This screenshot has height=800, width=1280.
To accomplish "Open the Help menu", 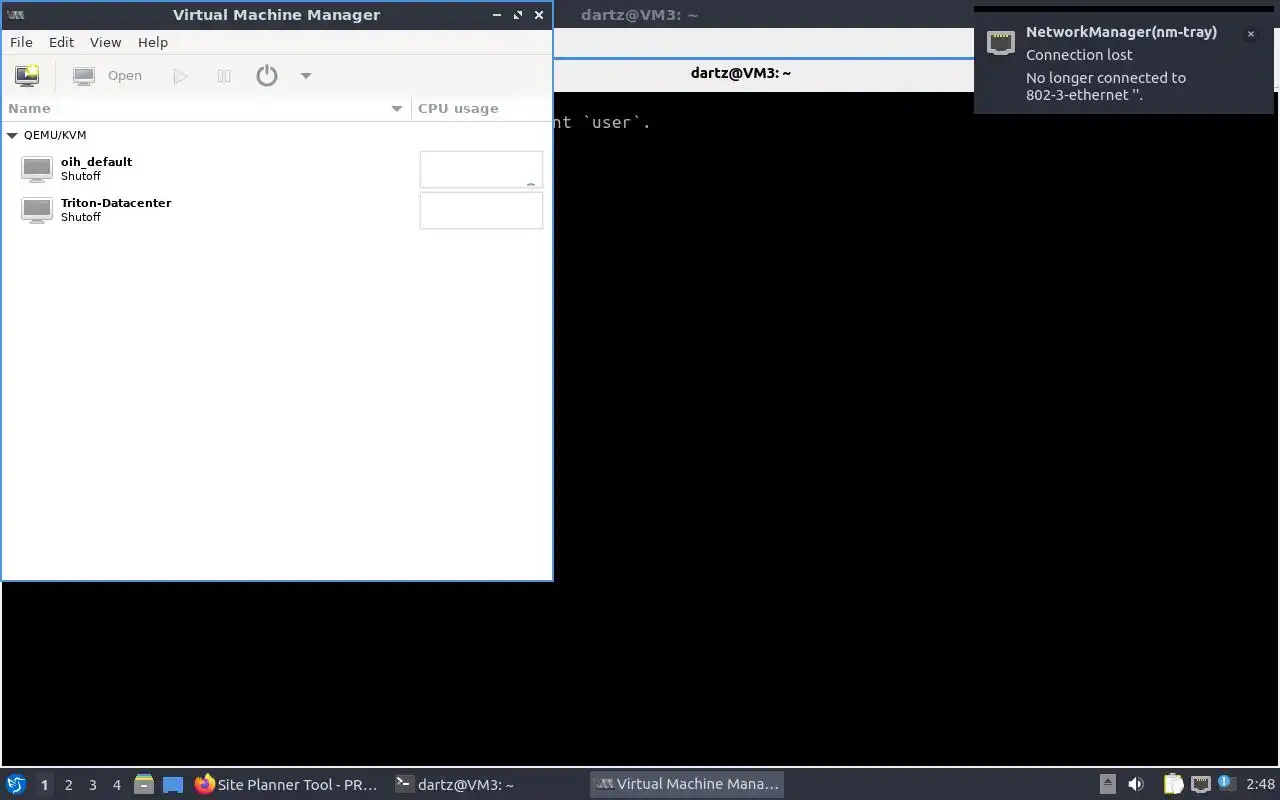I will 153,42.
